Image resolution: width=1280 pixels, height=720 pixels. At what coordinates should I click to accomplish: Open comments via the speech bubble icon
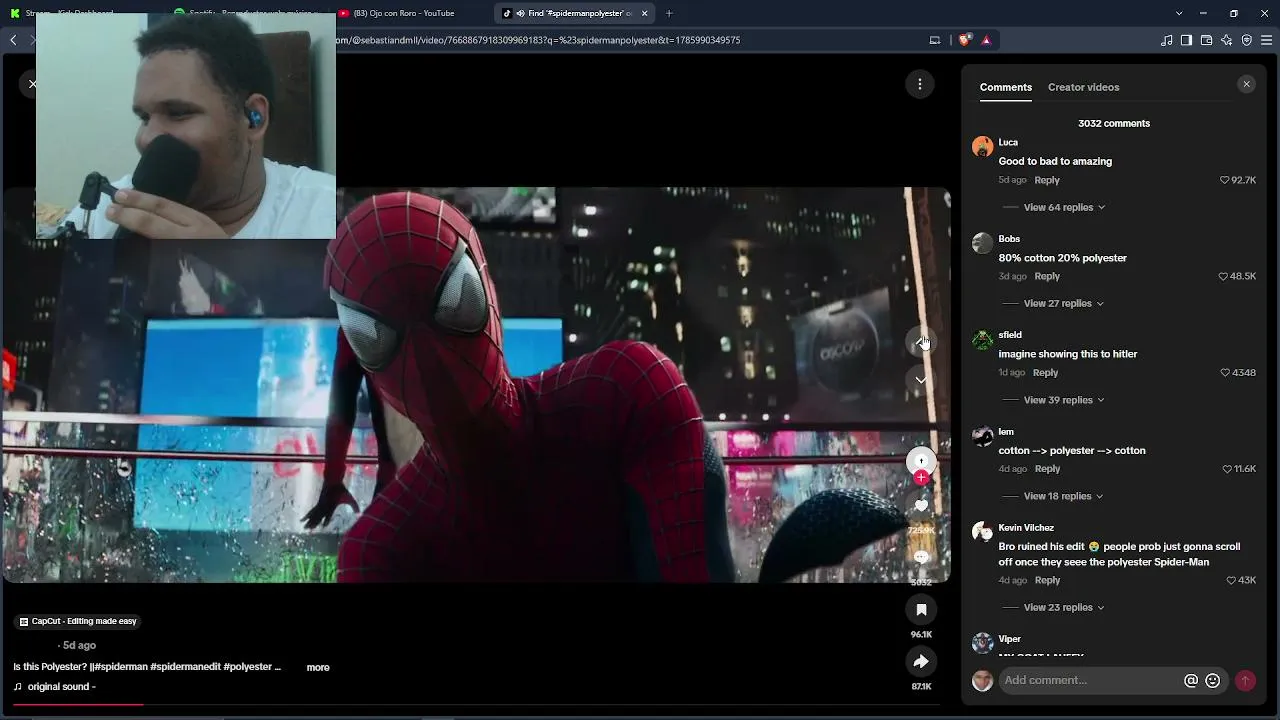pyautogui.click(x=921, y=557)
